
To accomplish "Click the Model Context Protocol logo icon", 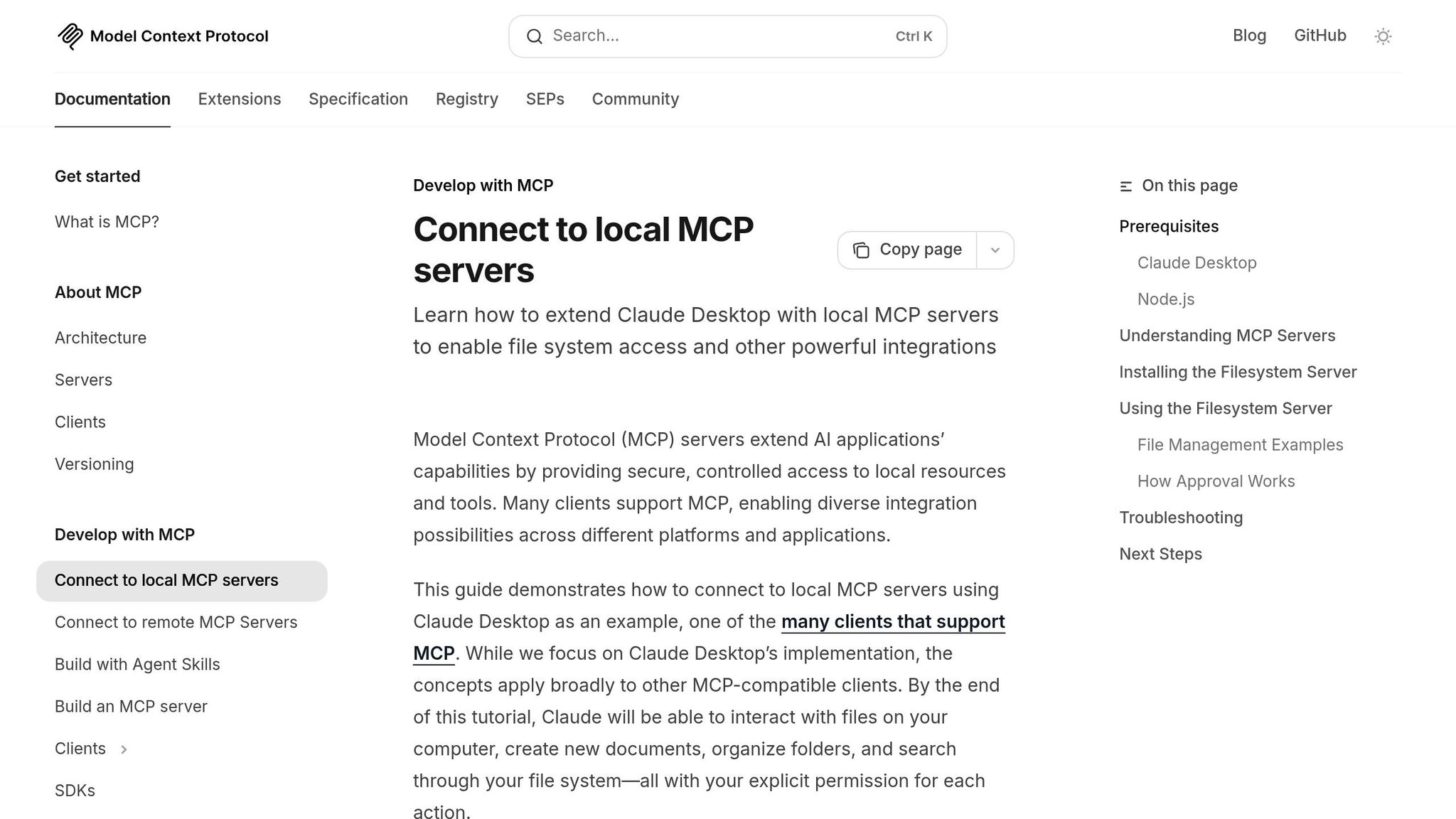I will click(x=70, y=36).
